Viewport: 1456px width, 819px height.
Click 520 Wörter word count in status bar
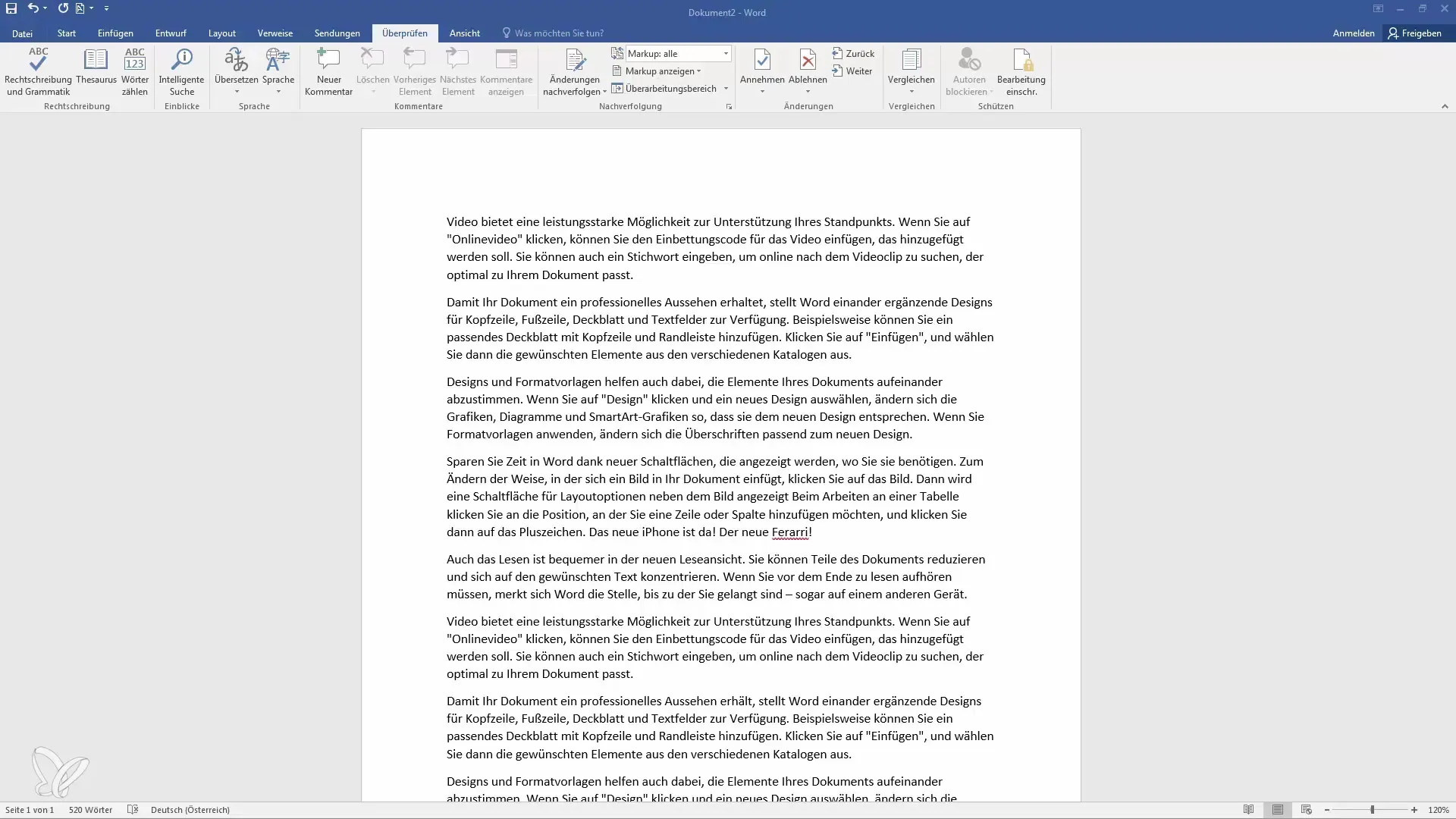(90, 810)
